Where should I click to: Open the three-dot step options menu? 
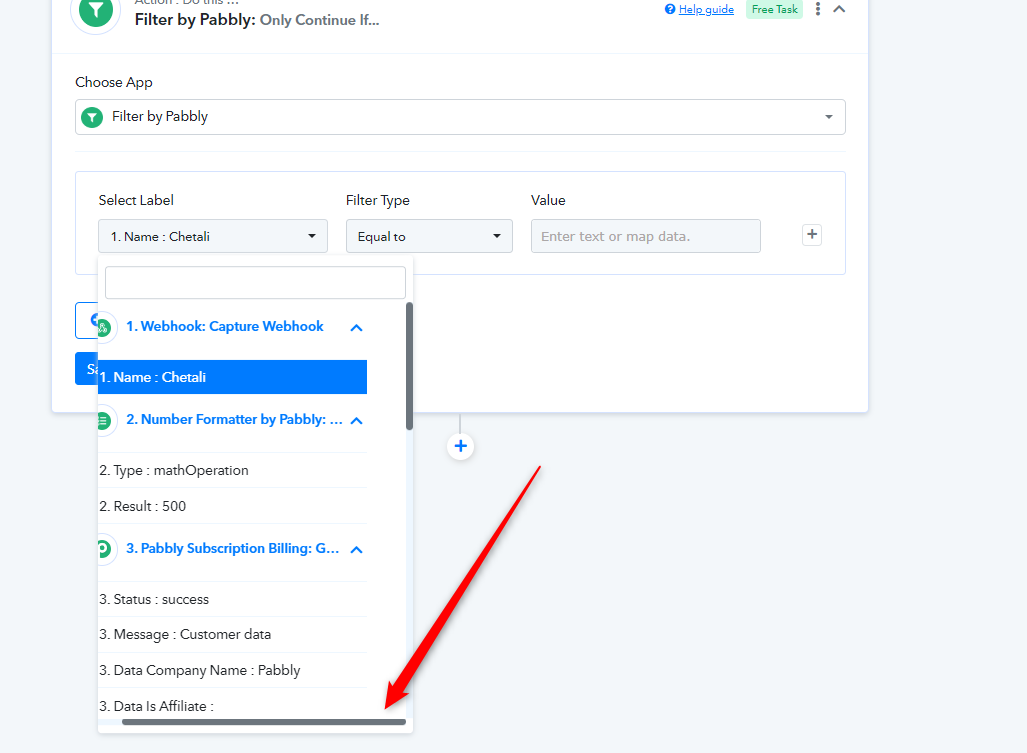click(817, 9)
